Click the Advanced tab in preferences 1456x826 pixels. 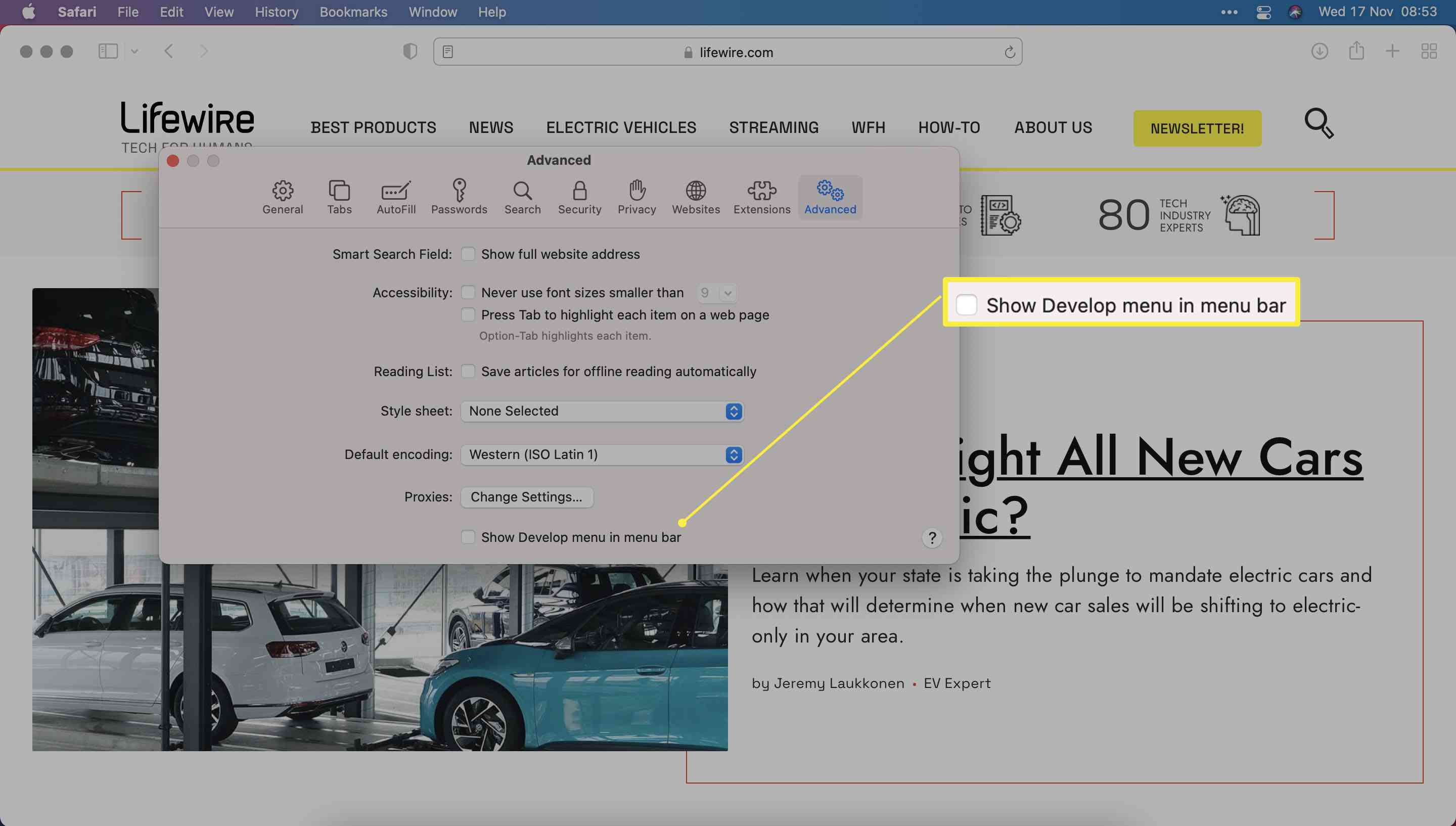pos(829,196)
